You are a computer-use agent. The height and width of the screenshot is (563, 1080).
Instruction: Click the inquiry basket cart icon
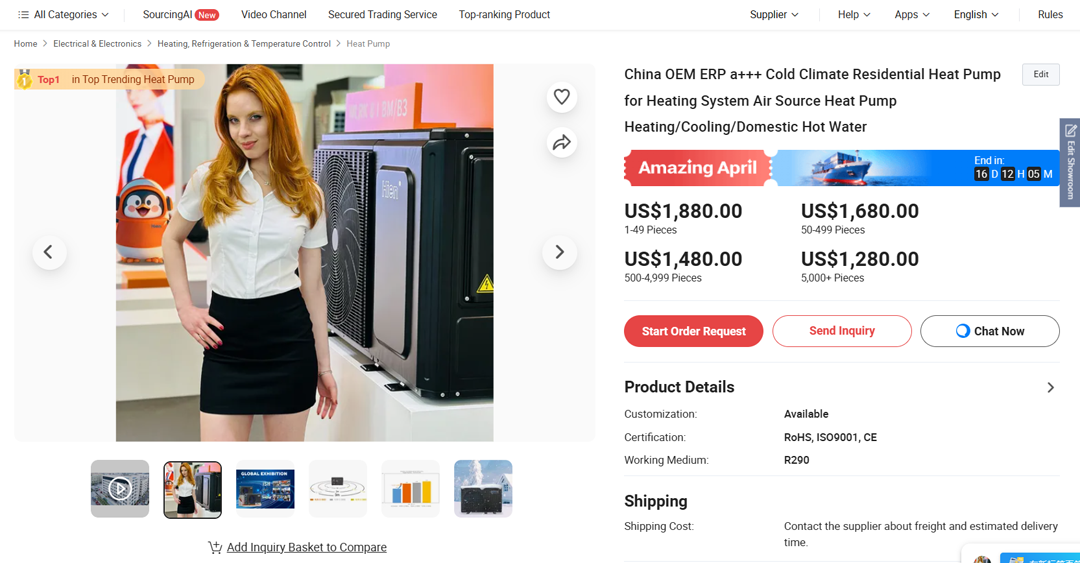point(215,547)
